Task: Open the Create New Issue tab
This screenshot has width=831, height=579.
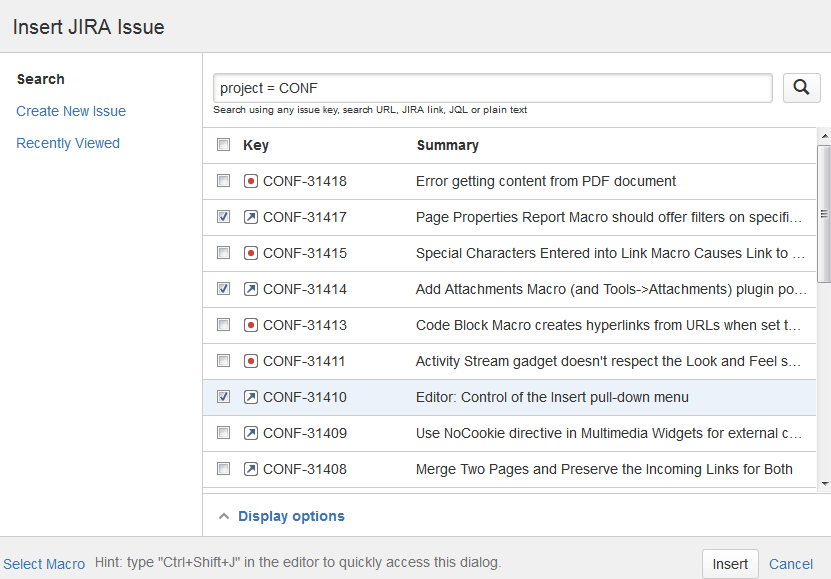Action: pyautogui.click(x=71, y=111)
